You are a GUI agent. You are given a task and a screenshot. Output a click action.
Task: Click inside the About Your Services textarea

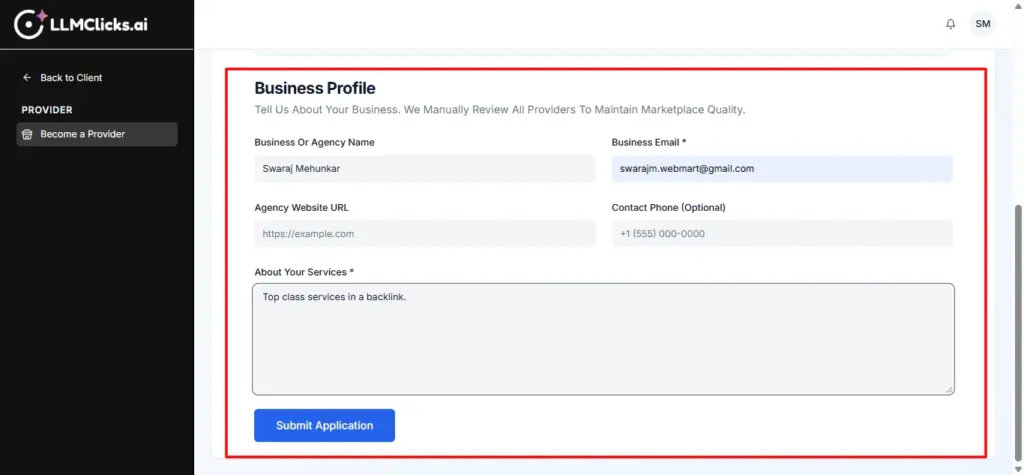click(602, 339)
